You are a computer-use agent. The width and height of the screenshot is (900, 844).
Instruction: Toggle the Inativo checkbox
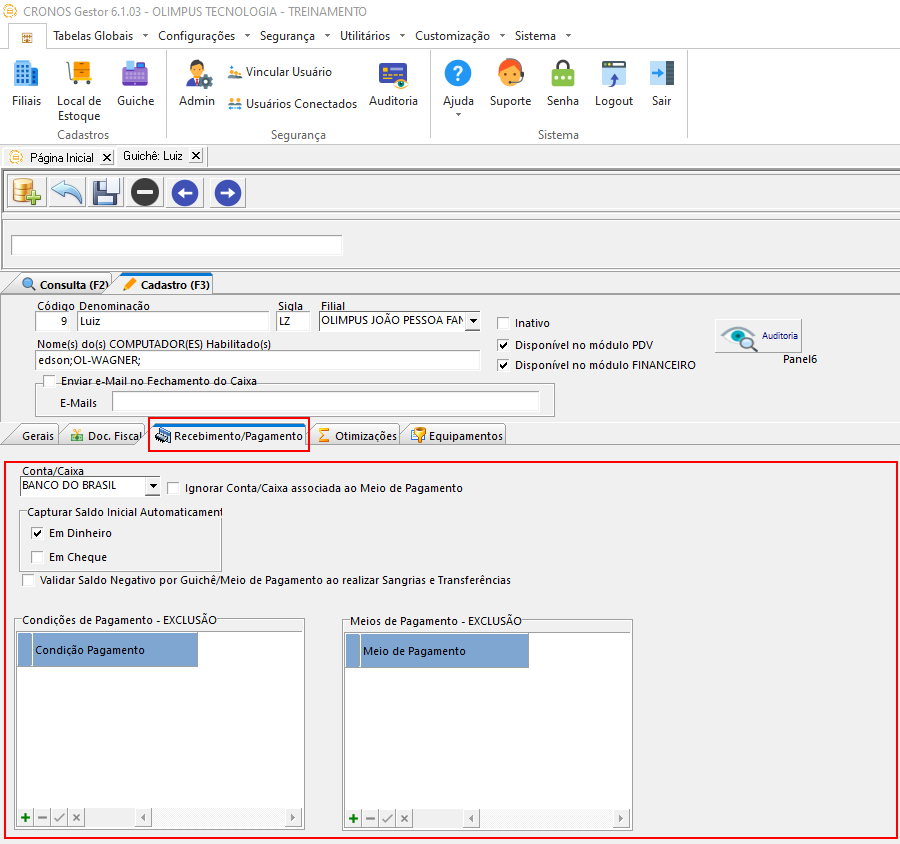[x=503, y=323]
